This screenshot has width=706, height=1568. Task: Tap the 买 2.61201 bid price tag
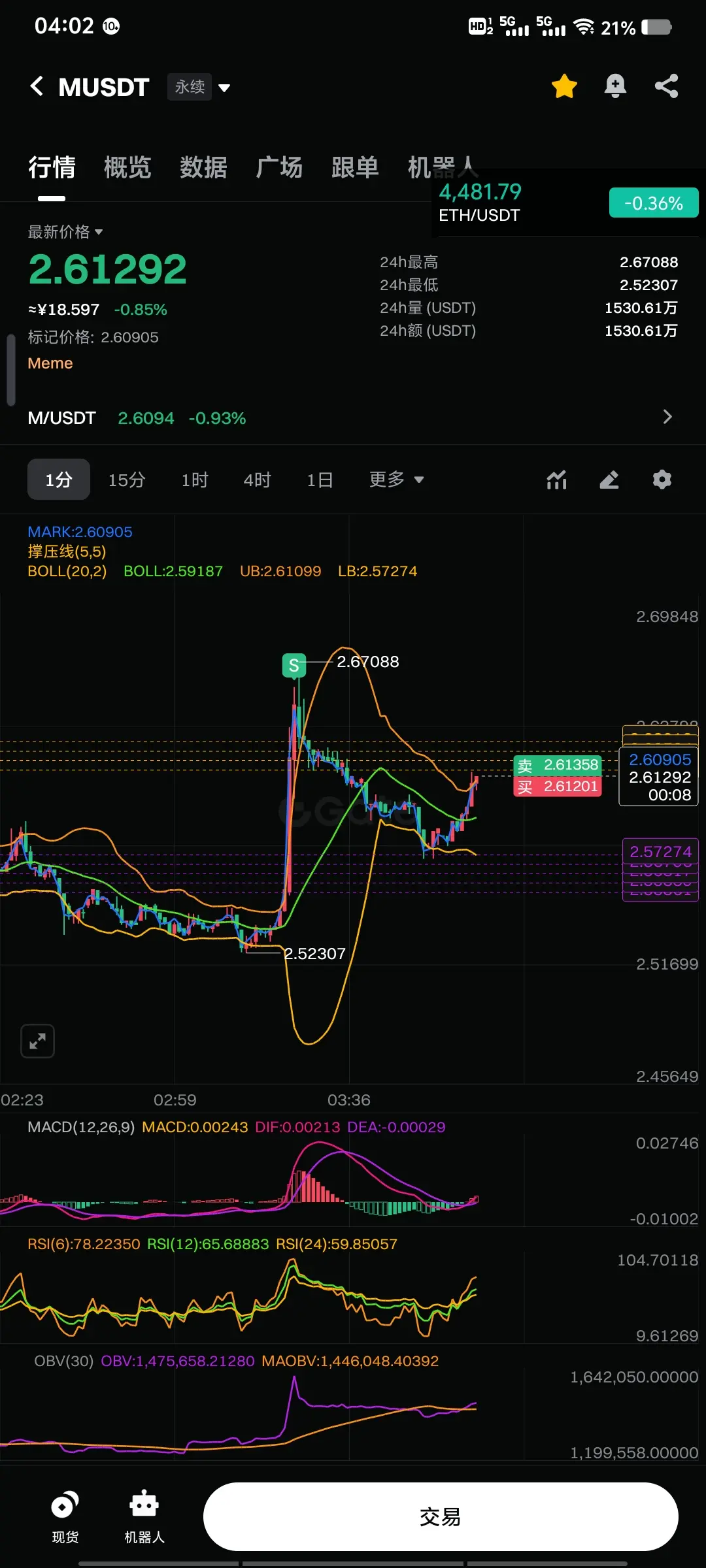pos(558,786)
